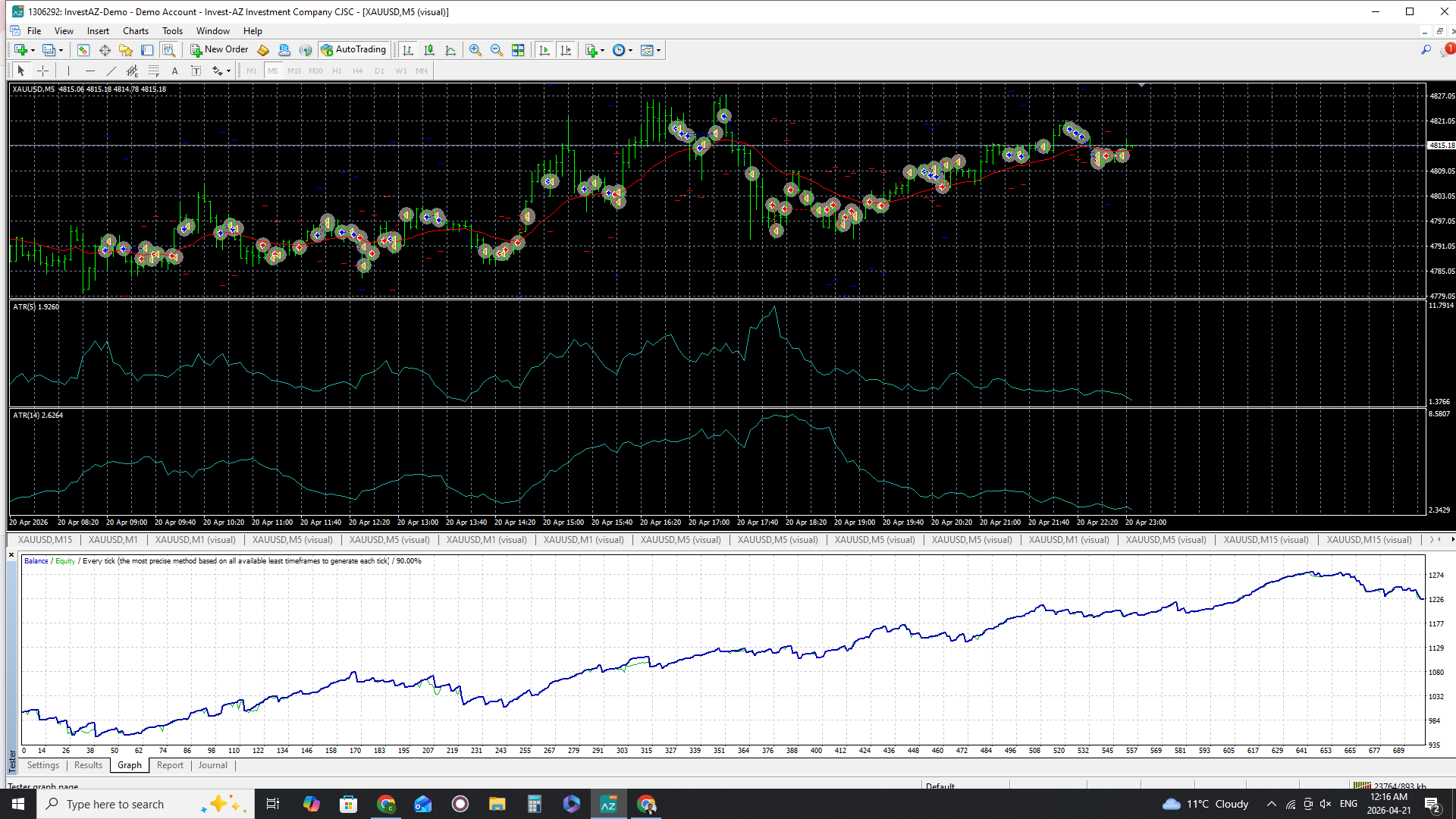The image size is (1456, 819).
Task: Click the New Order button
Action: (219, 50)
